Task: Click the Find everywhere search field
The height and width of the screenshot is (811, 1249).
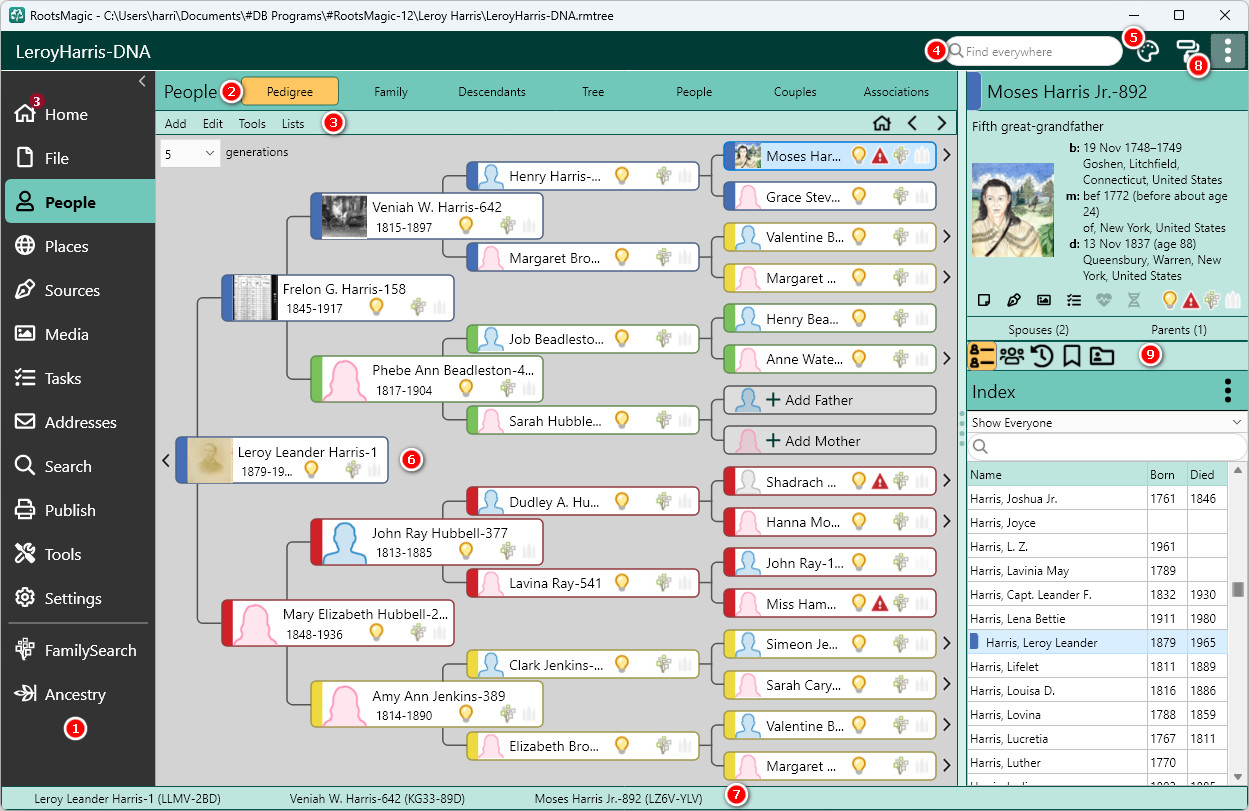Action: [x=1033, y=51]
